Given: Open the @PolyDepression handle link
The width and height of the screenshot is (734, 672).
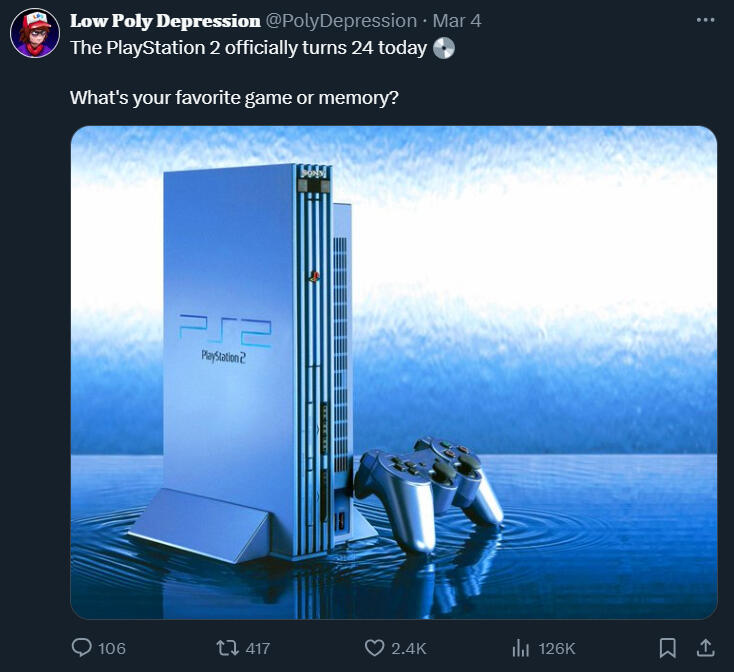Looking at the screenshot, I should tap(341, 21).
